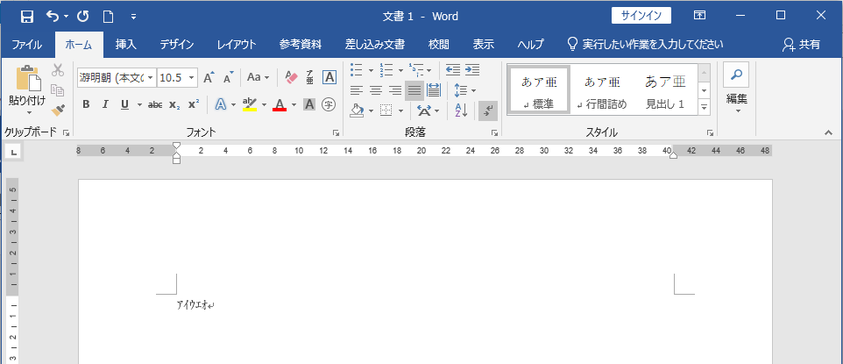Viewport: 843px width, 364px height.
Task: Switch to the 校閲 tab
Action: [x=438, y=45]
